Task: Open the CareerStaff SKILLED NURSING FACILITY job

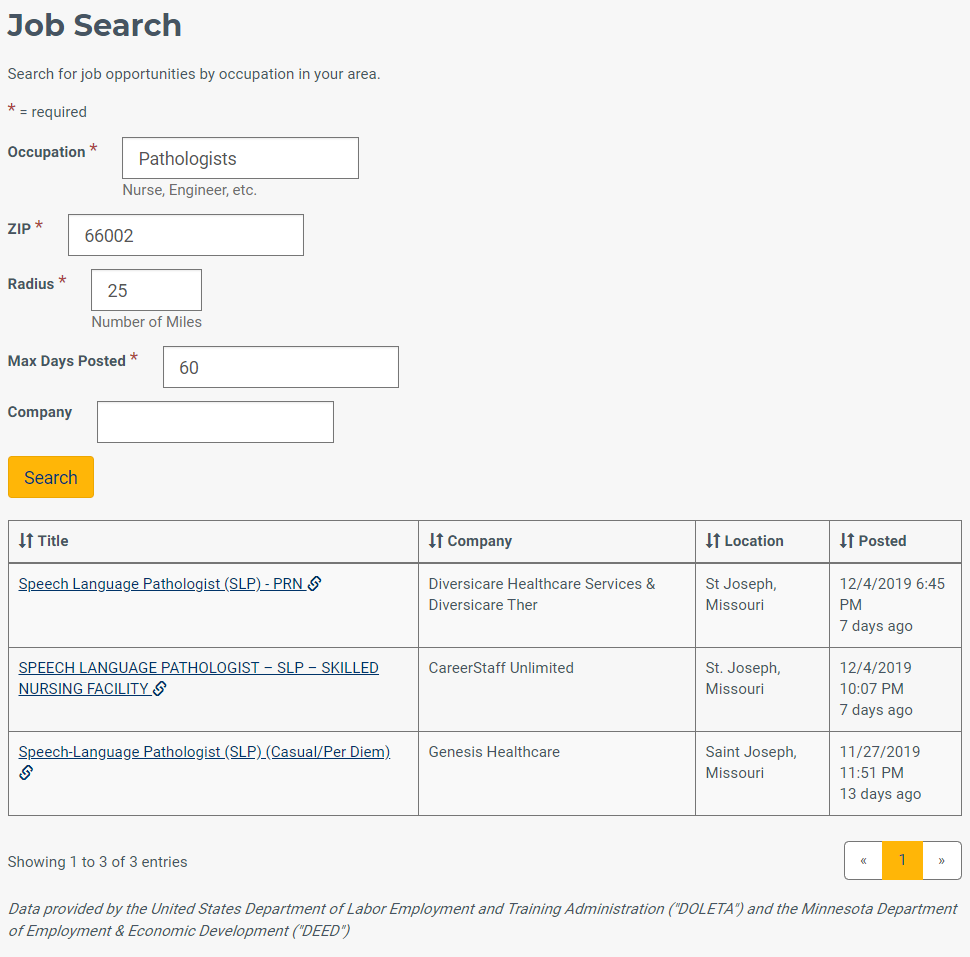Action: pos(199,678)
